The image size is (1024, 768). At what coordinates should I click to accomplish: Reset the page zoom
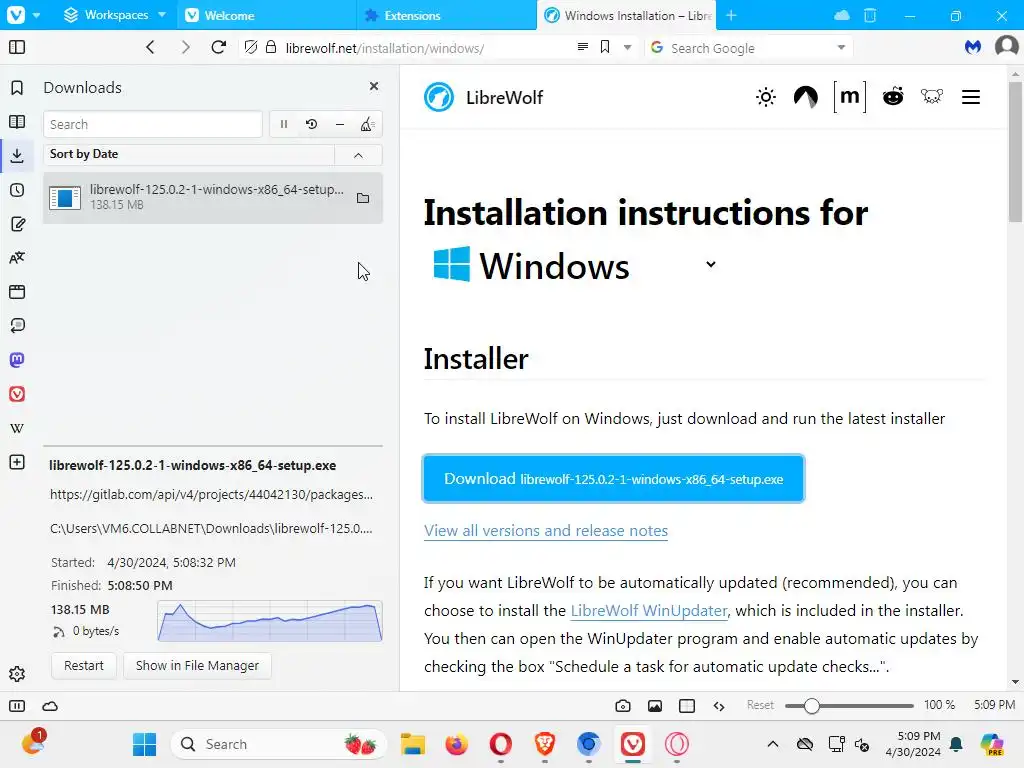point(760,705)
